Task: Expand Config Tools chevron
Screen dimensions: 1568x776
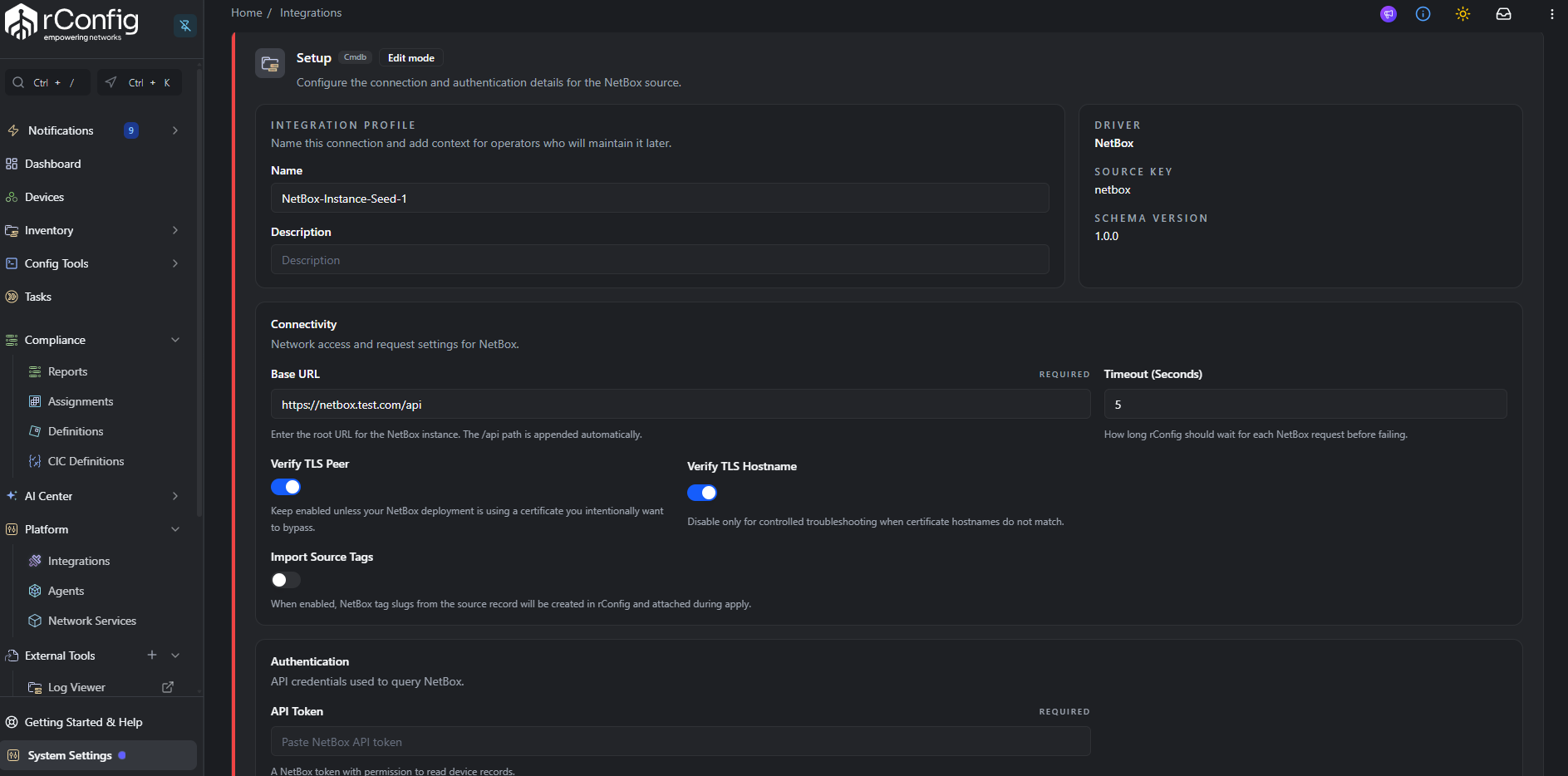Action: tap(175, 263)
